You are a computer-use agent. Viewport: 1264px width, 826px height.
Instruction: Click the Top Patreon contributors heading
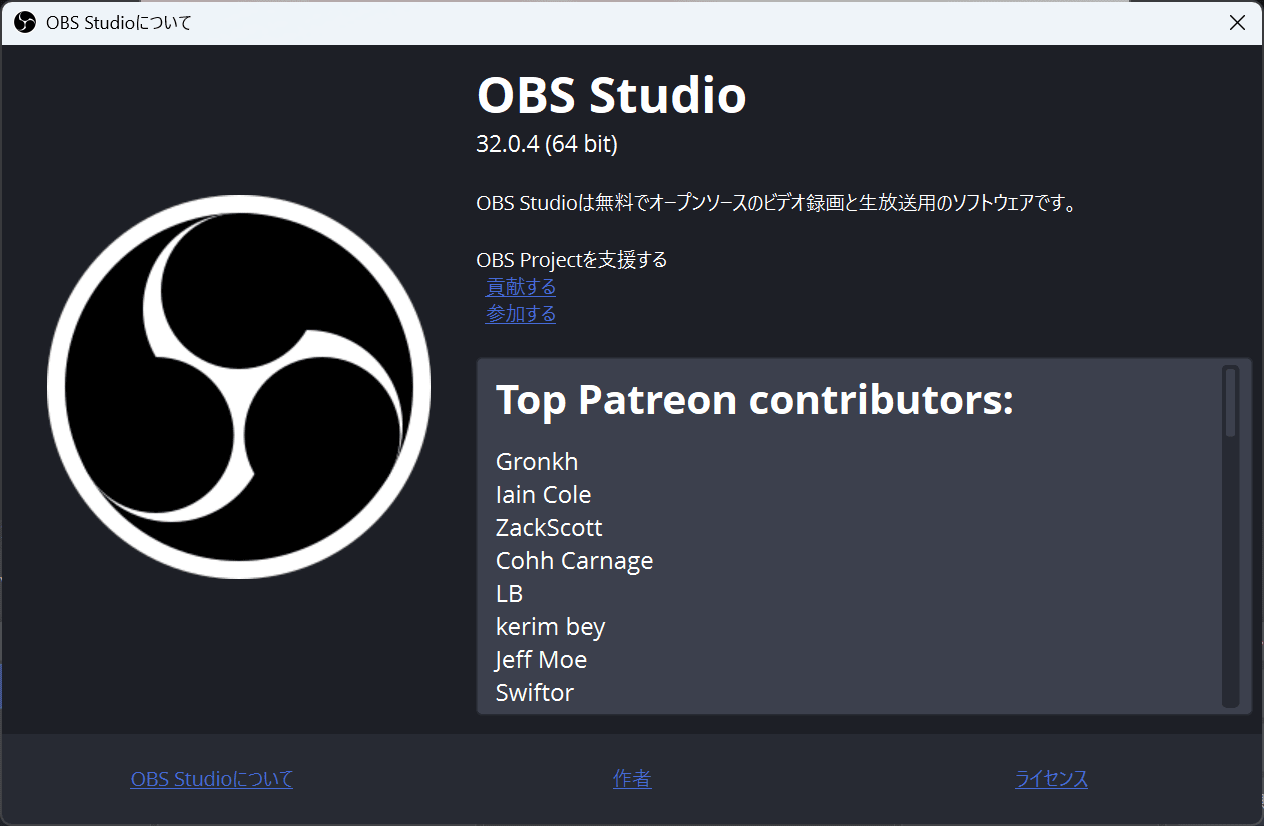tap(755, 400)
